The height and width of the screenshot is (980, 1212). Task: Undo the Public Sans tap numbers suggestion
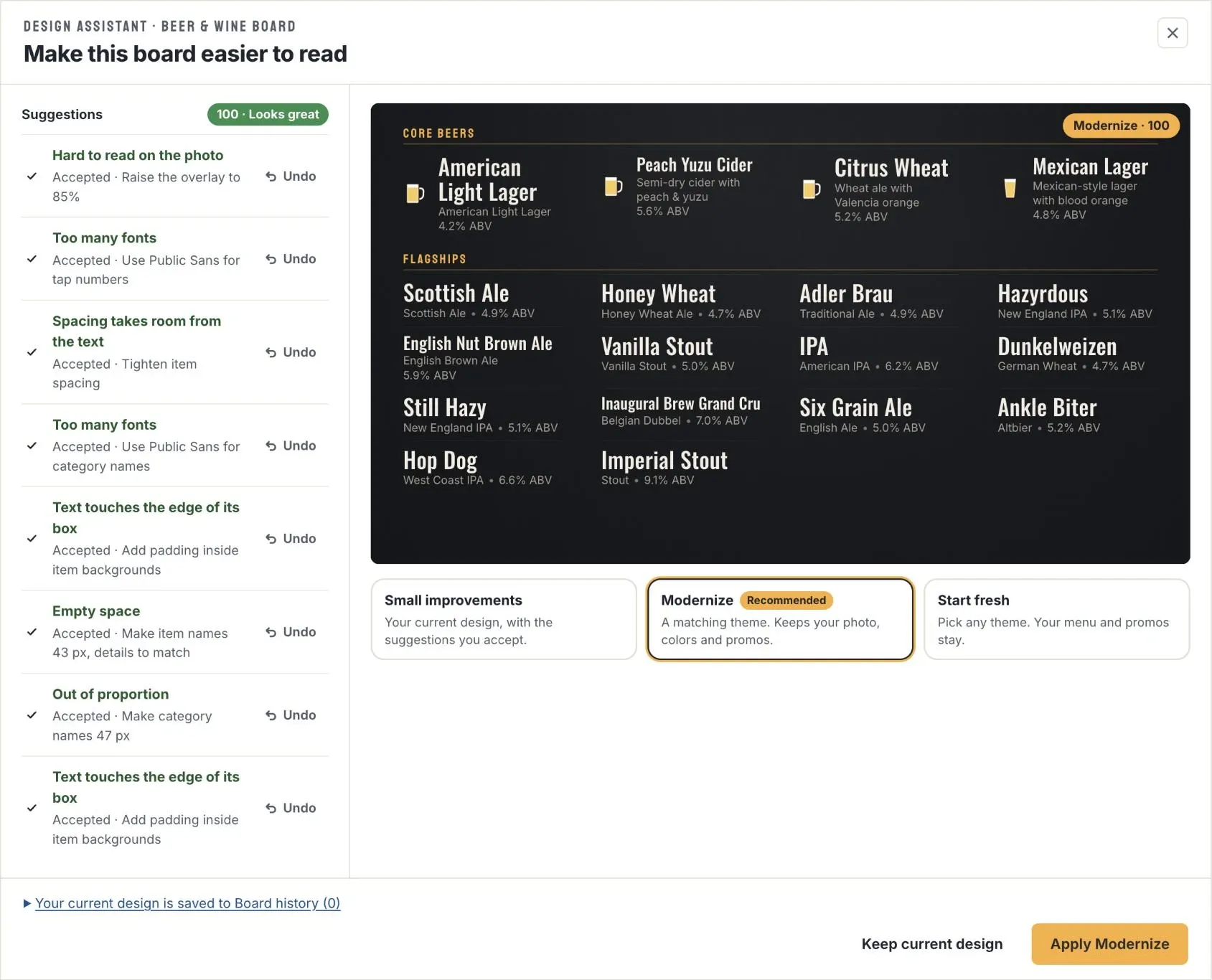coord(291,259)
